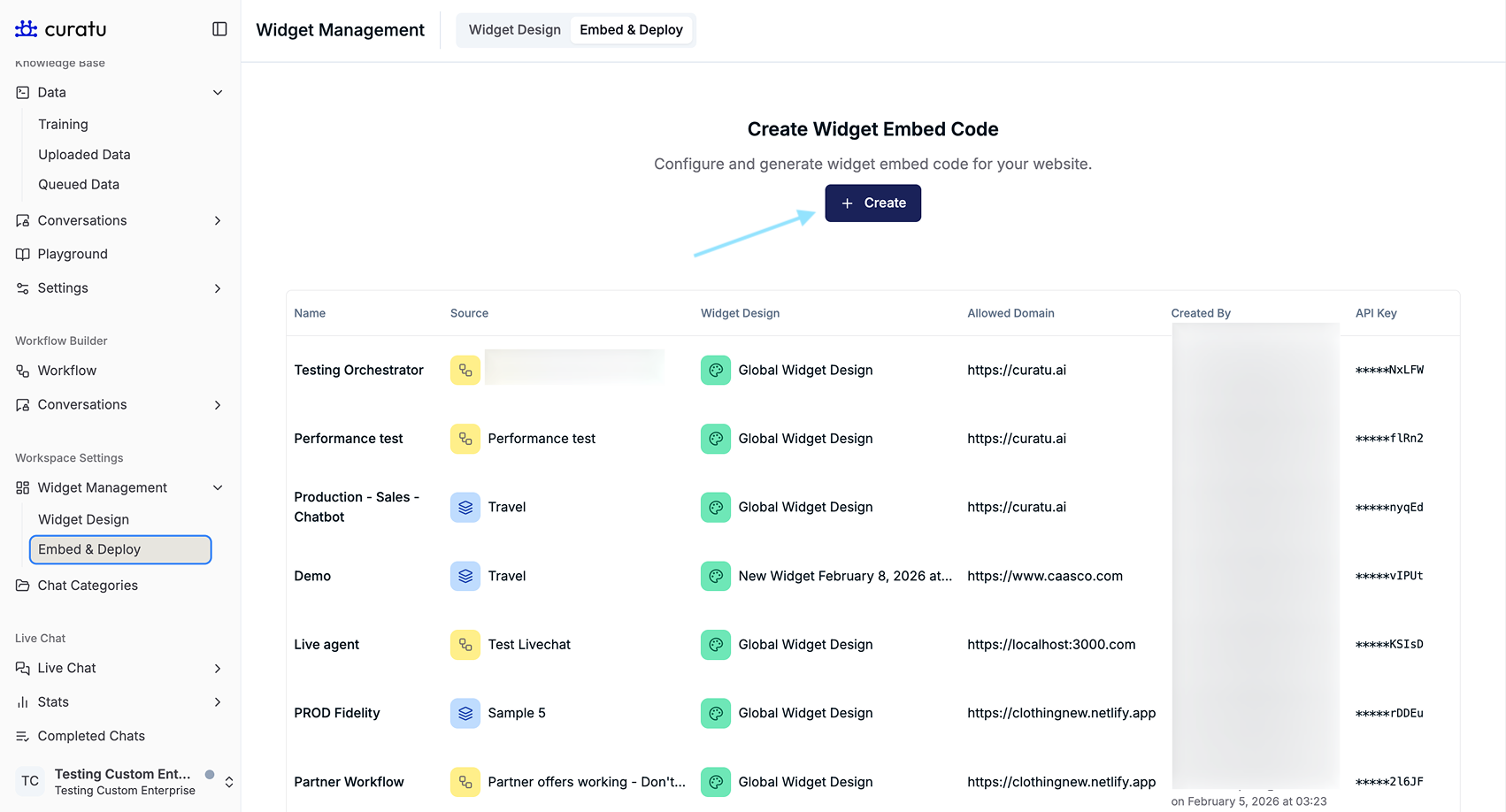Open Completed Chats page
The height and width of the screenshot is (812, 1506).
tap(91, 736)
